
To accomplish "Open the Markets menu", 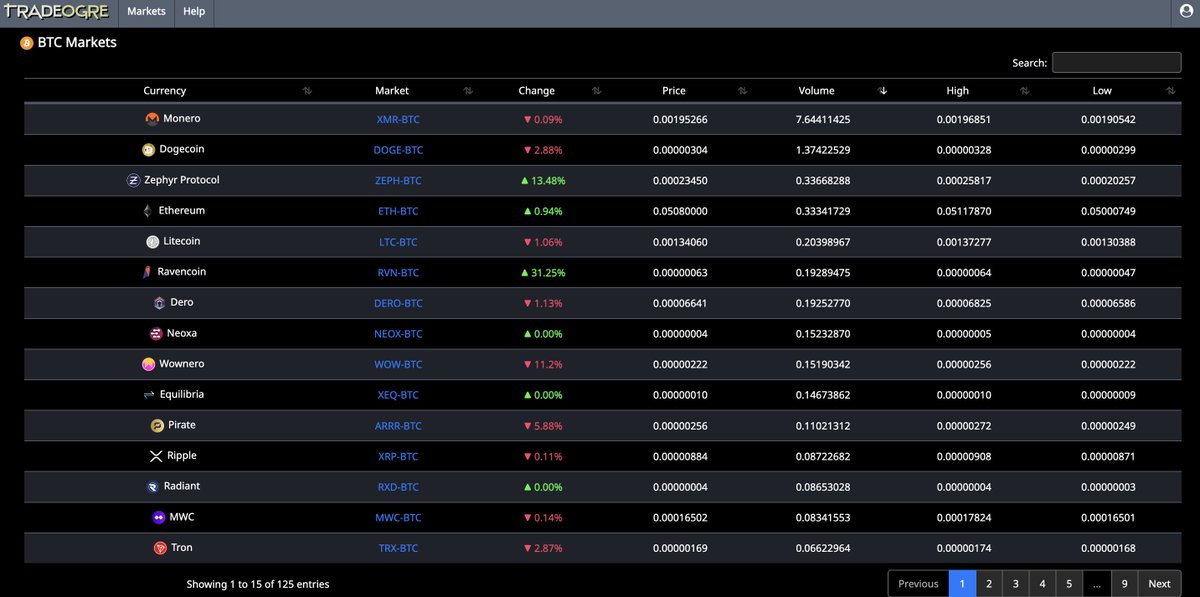I will pyautogui.click(x=147, y=12).
